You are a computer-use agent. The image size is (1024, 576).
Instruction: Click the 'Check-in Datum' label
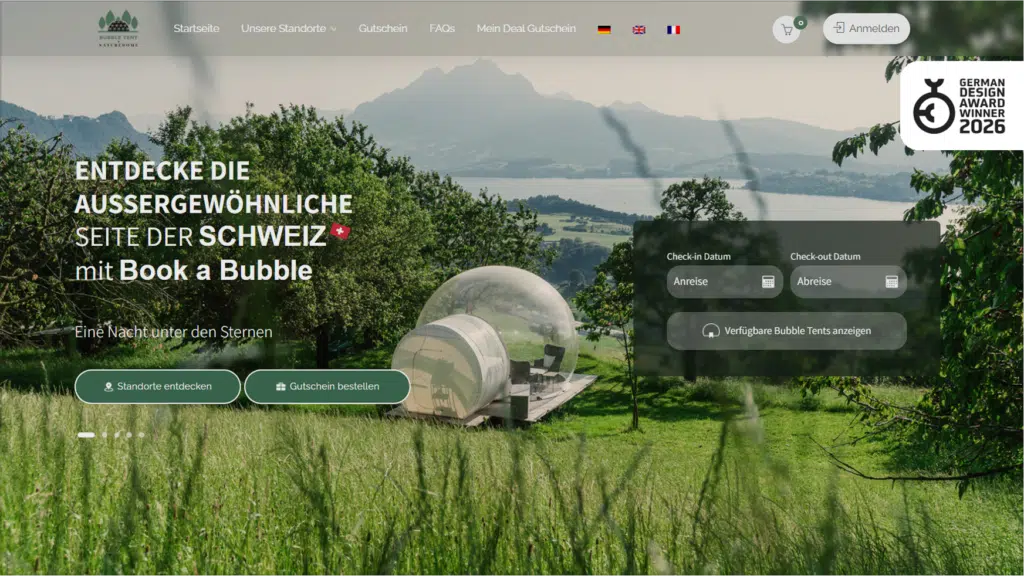[699, 257]
